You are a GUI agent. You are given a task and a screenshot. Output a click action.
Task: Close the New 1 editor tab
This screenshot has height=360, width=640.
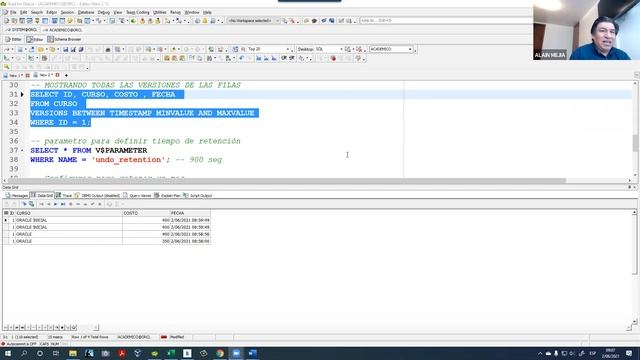27,76
